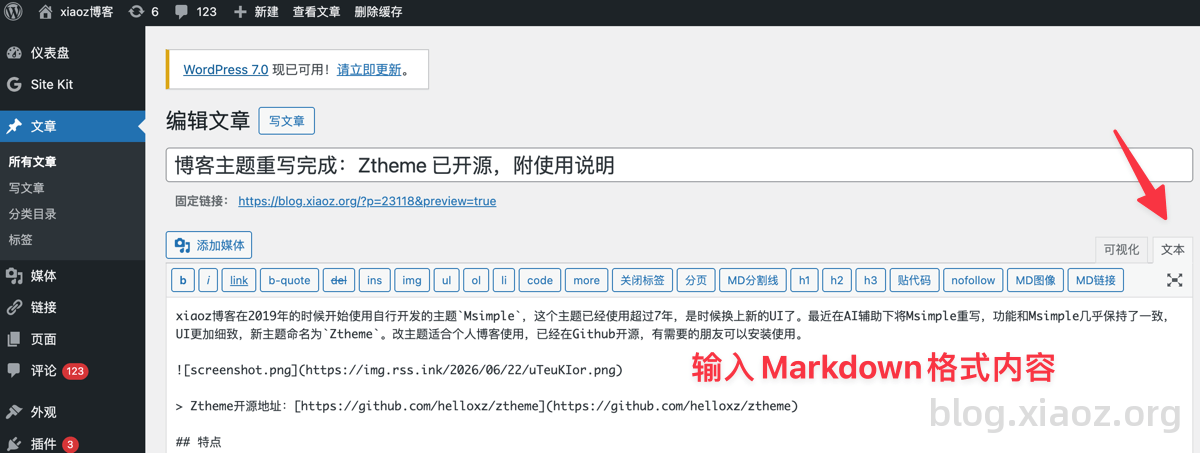Open the updates icon showing 6

point(144,12)
